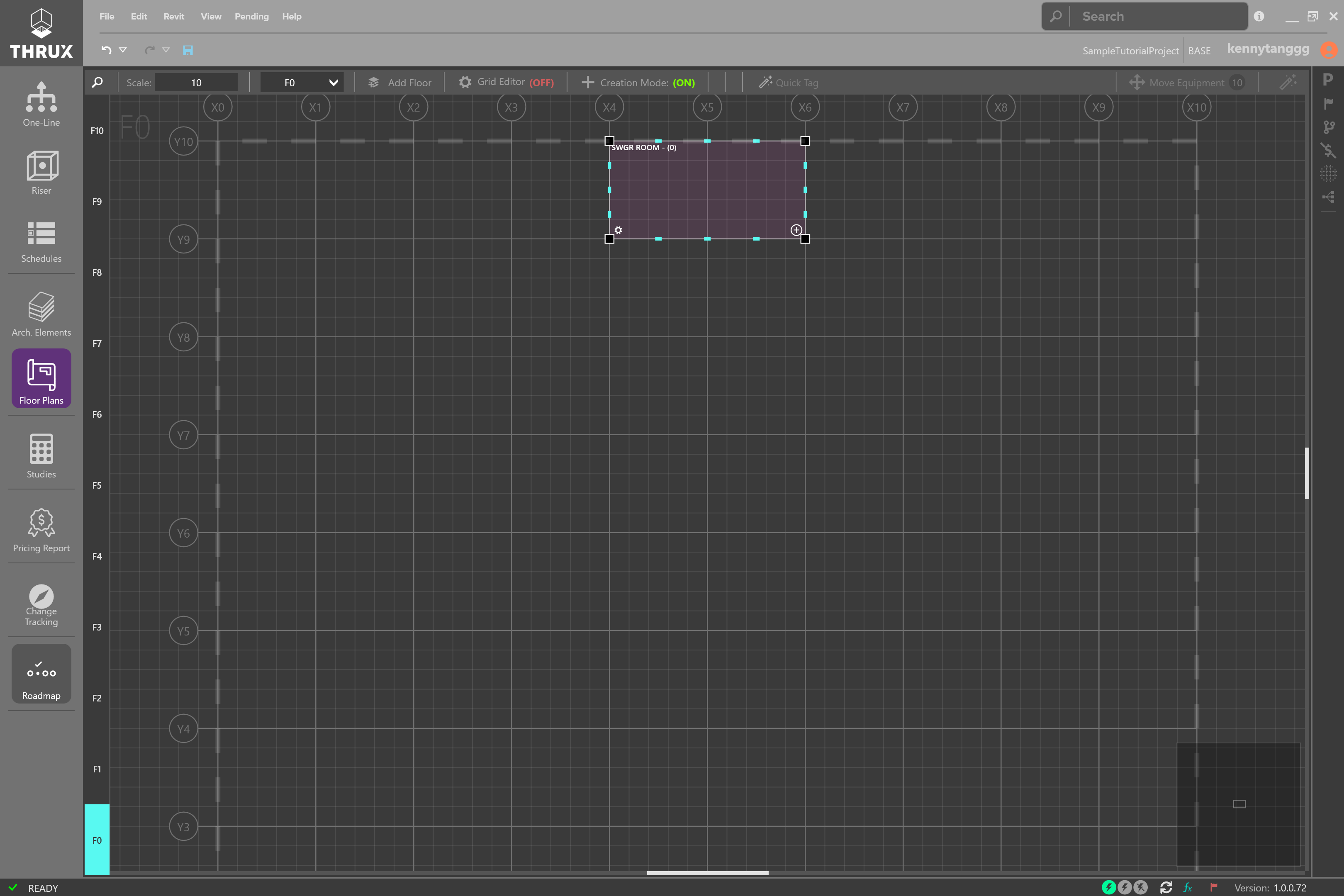The height and width of the screenshot is (896, 1344).
Task: Select floor F5 in floor strip
Action: click(x=97, y=485)
